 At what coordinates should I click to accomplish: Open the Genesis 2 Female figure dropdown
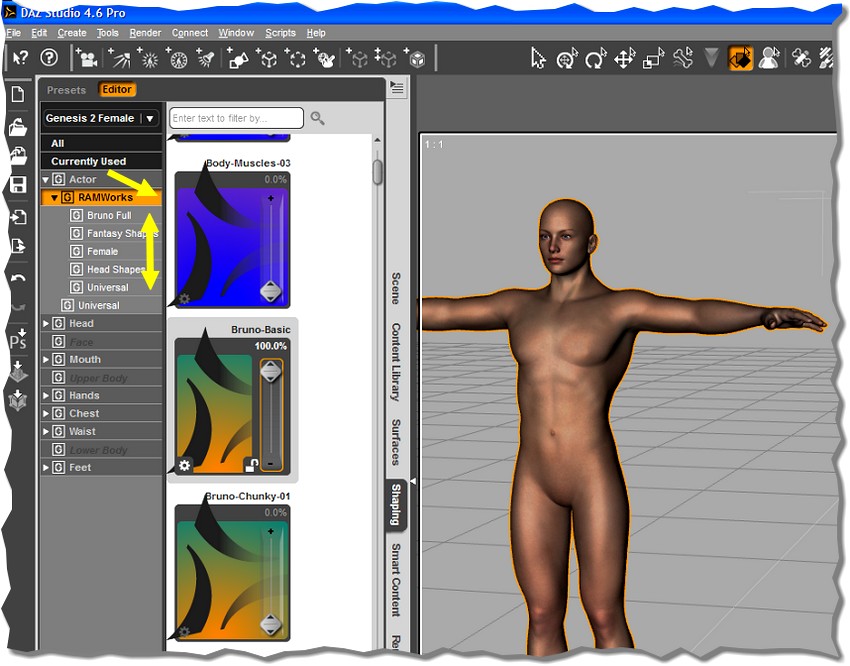pos(101,118)
